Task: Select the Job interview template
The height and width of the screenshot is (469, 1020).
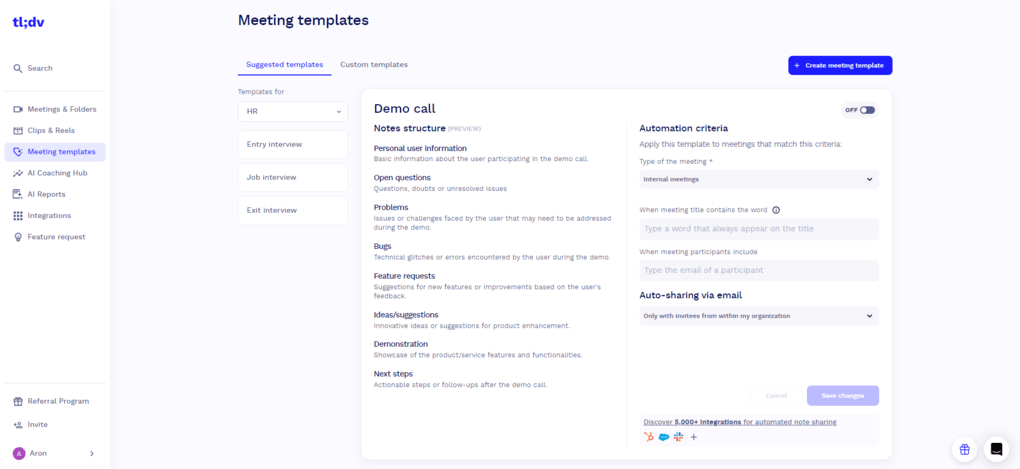Action: click(293, 178)
